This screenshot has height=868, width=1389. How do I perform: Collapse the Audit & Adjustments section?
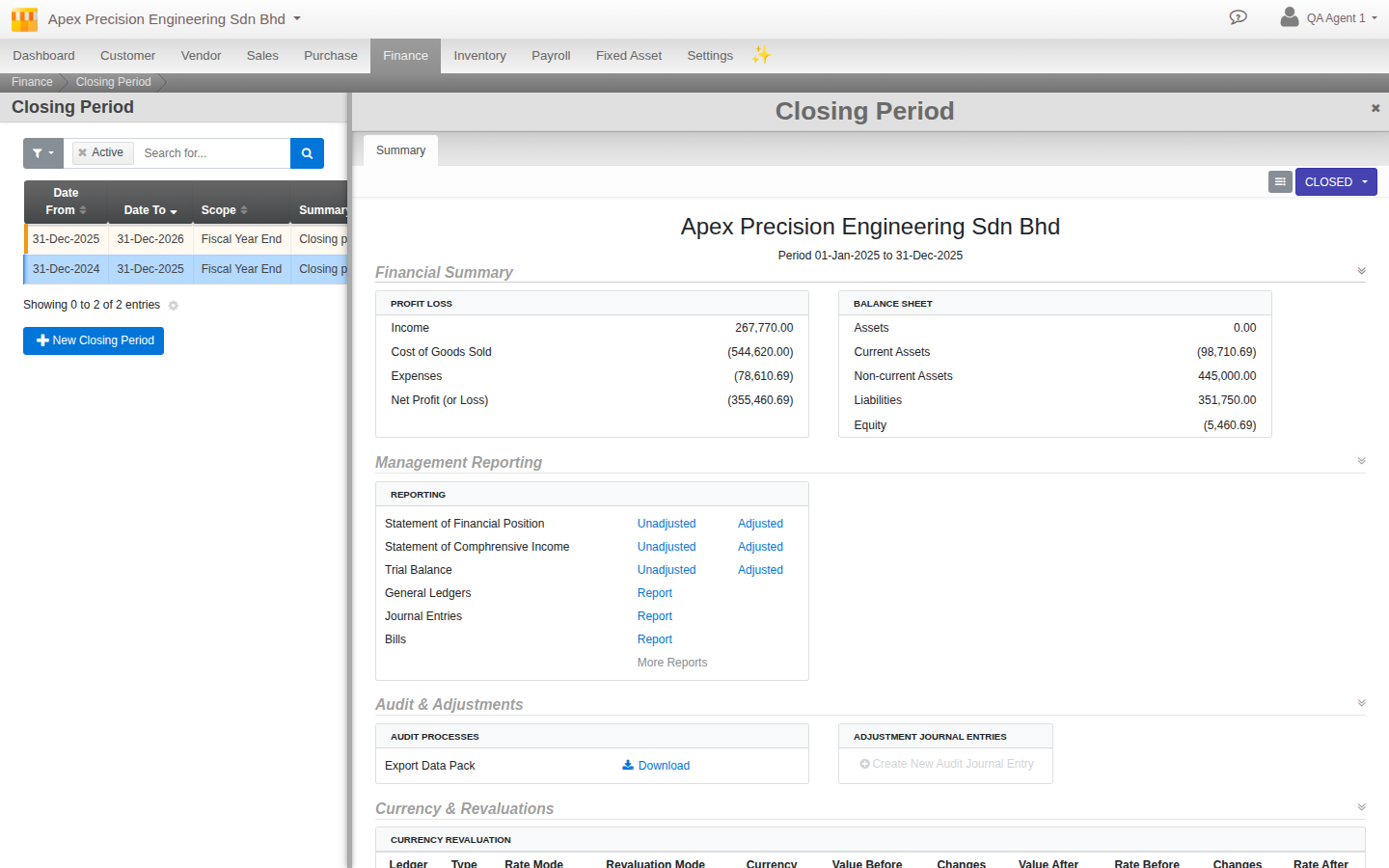tap(1361, 703)
